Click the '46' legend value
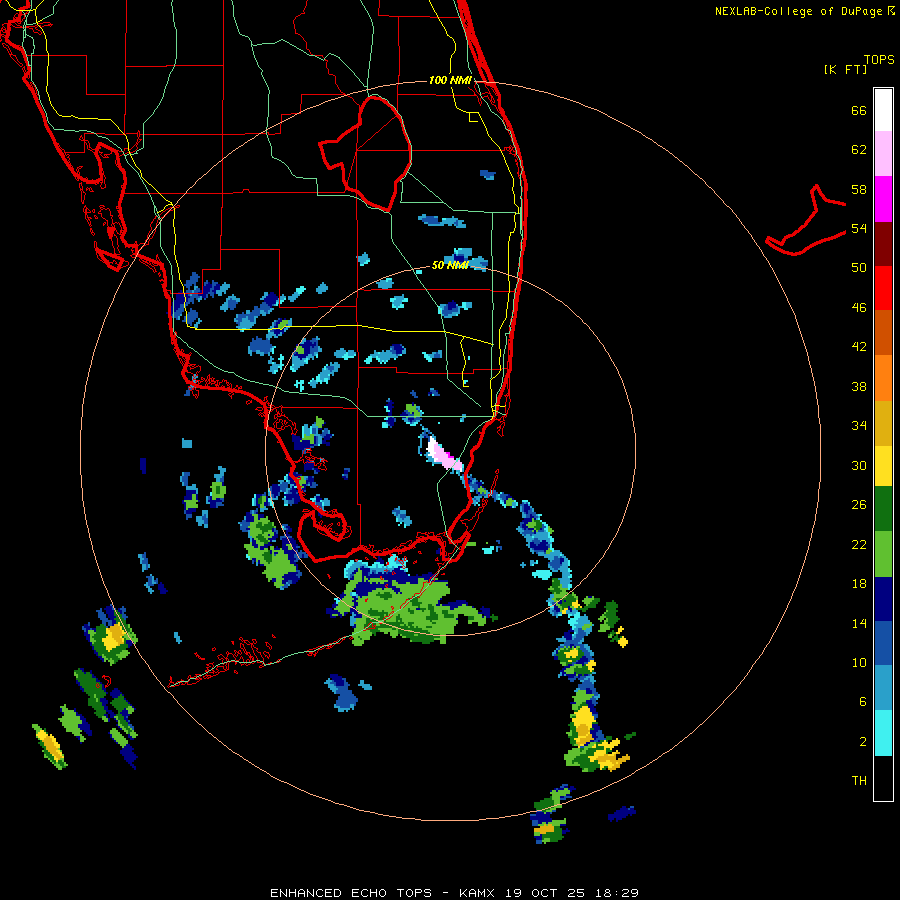The image size is (900, 900). click(859, 308)
